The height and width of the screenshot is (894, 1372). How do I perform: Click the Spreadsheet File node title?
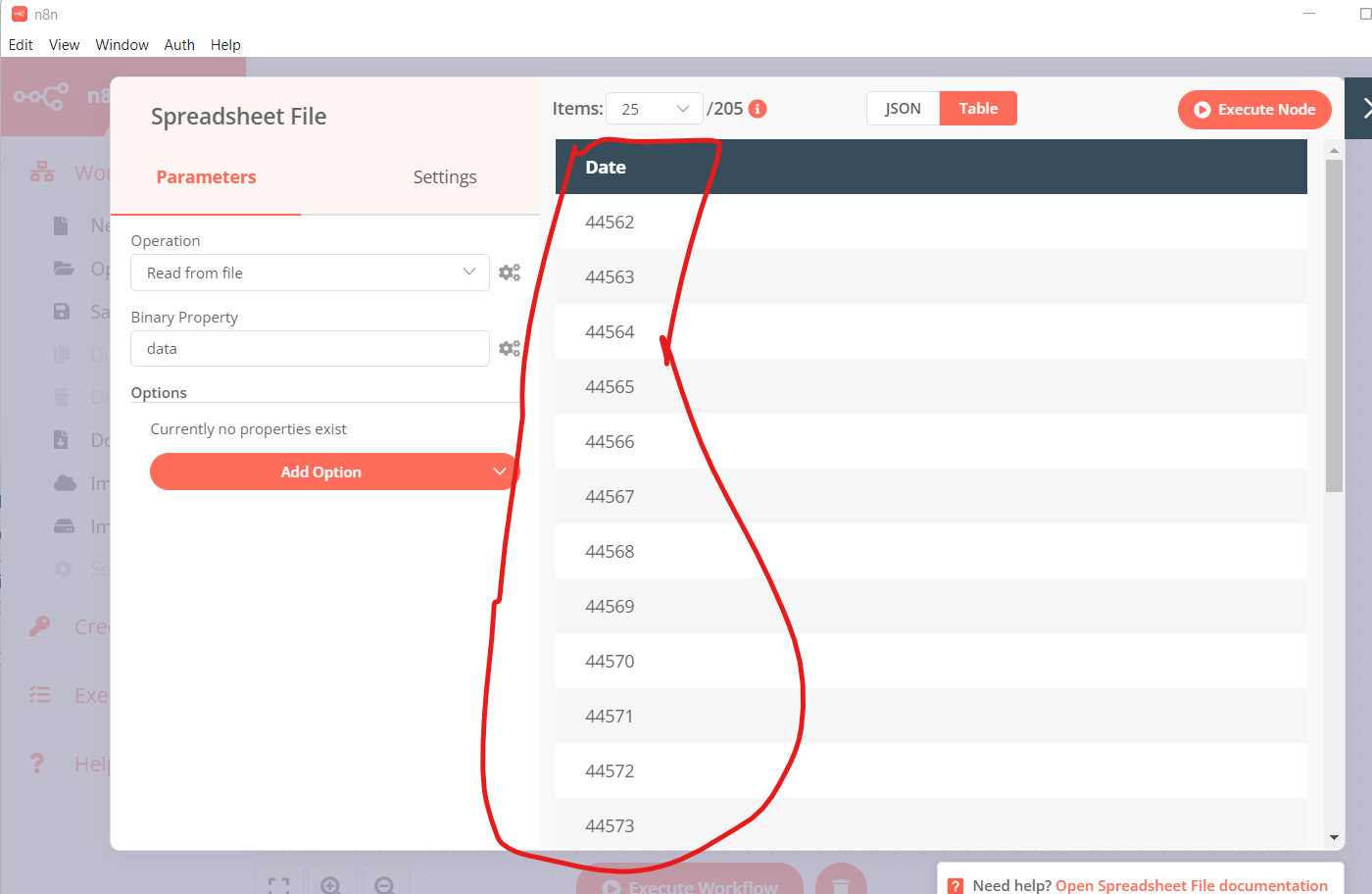tap(238, 117)
